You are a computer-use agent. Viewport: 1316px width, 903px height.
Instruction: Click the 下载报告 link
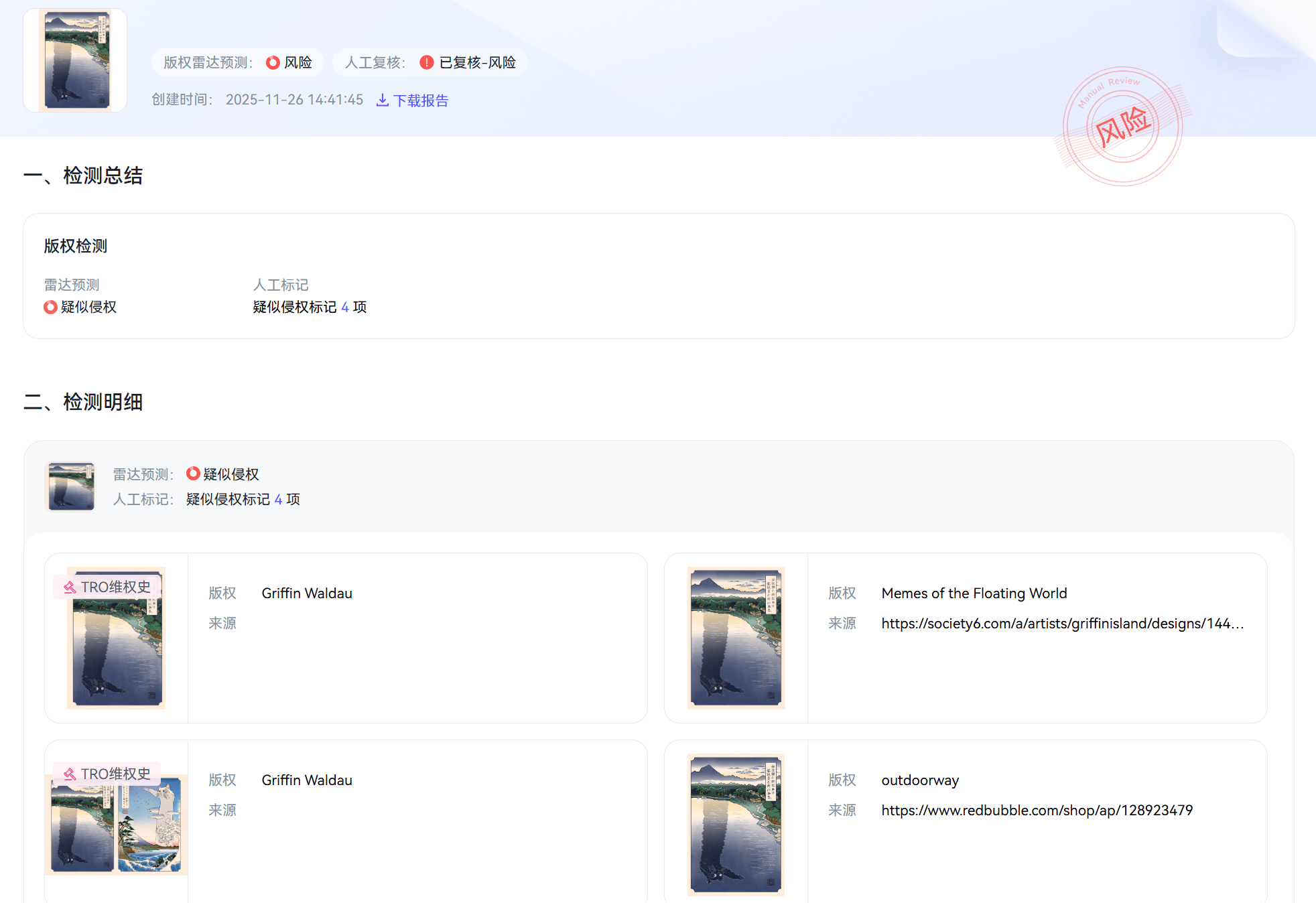(420, 100)
